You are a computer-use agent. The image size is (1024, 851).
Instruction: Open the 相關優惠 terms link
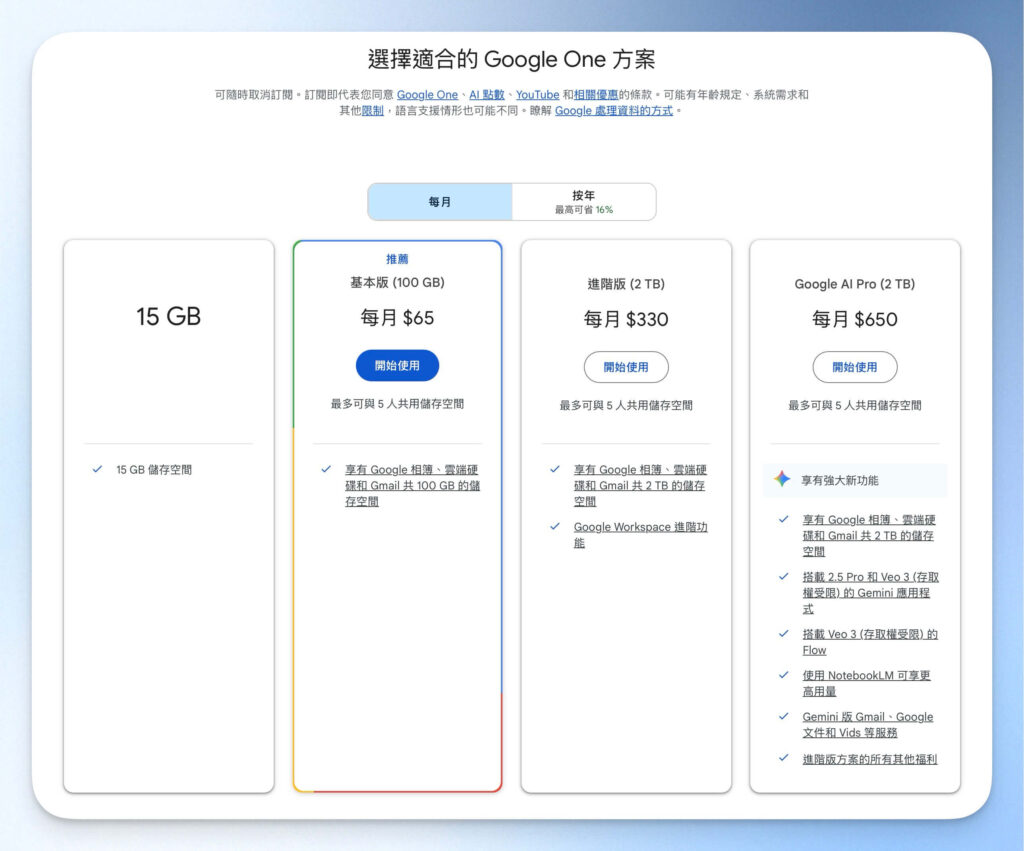[x=596, y=95]
